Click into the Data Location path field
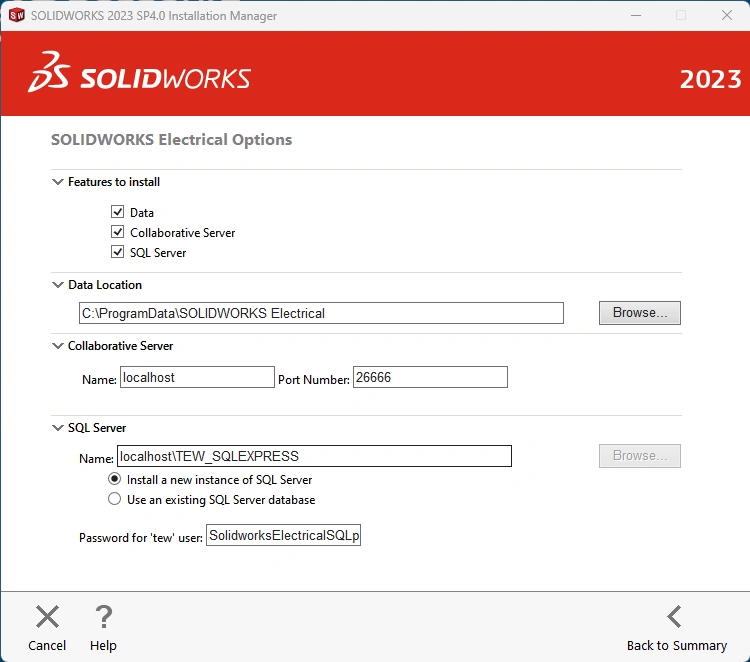 [321, 313]
